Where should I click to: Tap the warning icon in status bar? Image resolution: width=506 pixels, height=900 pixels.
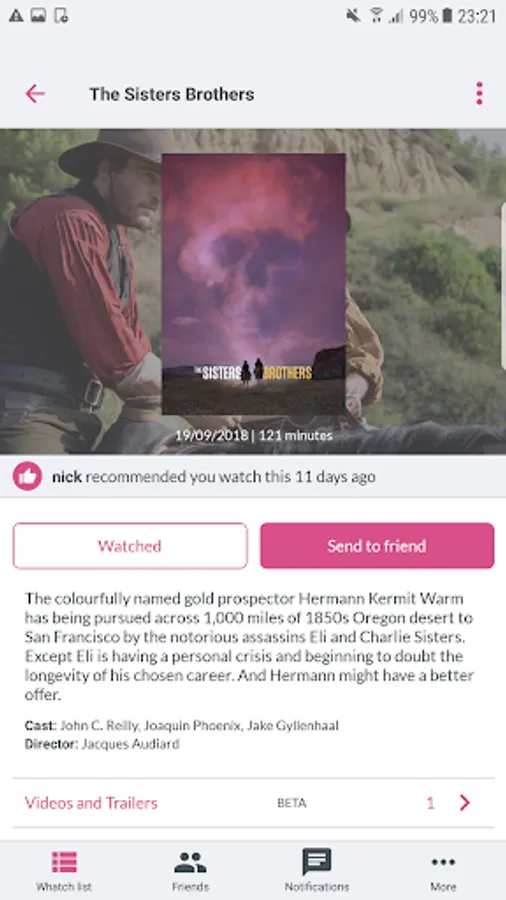coord(16,16)
